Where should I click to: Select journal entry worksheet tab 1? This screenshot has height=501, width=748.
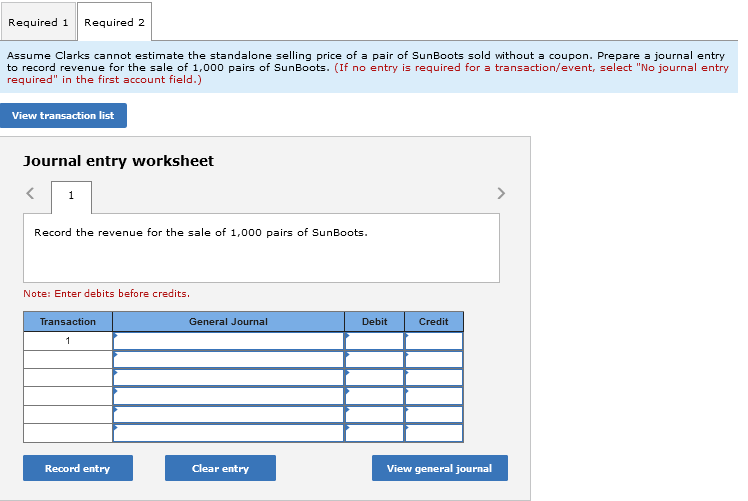pyautogui.click(x=71, y=197)
